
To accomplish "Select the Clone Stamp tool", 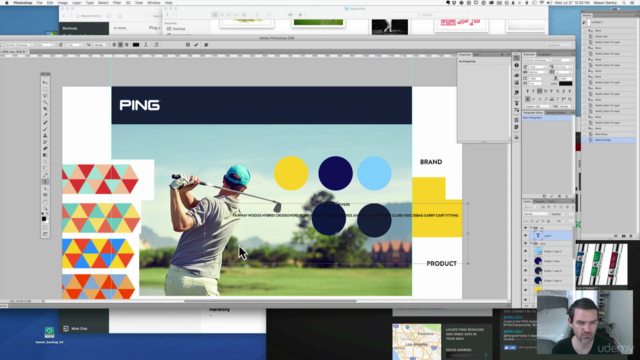I will (45, 136).
